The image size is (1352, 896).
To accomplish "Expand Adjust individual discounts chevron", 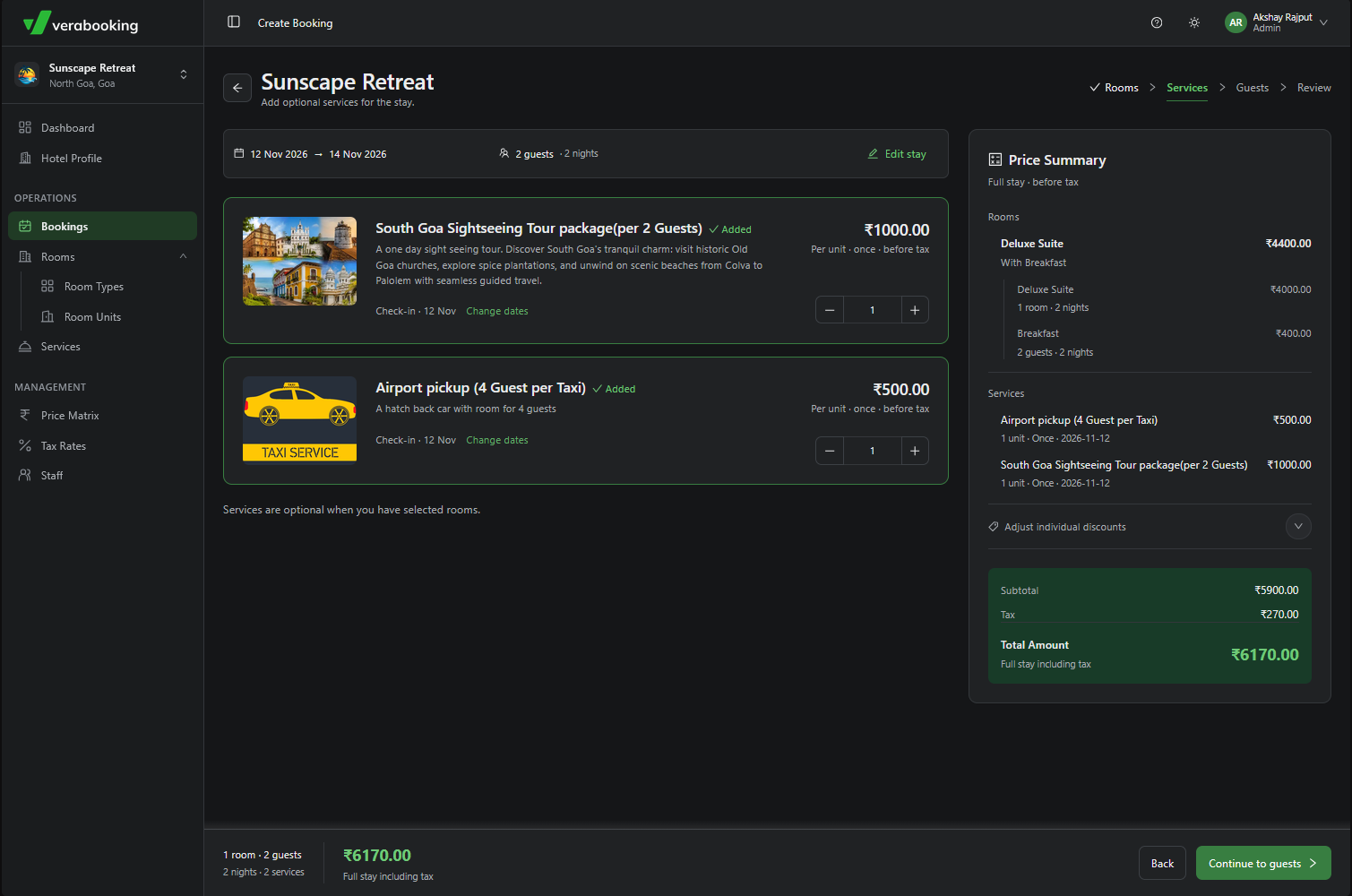I will tap(1298, 526).
